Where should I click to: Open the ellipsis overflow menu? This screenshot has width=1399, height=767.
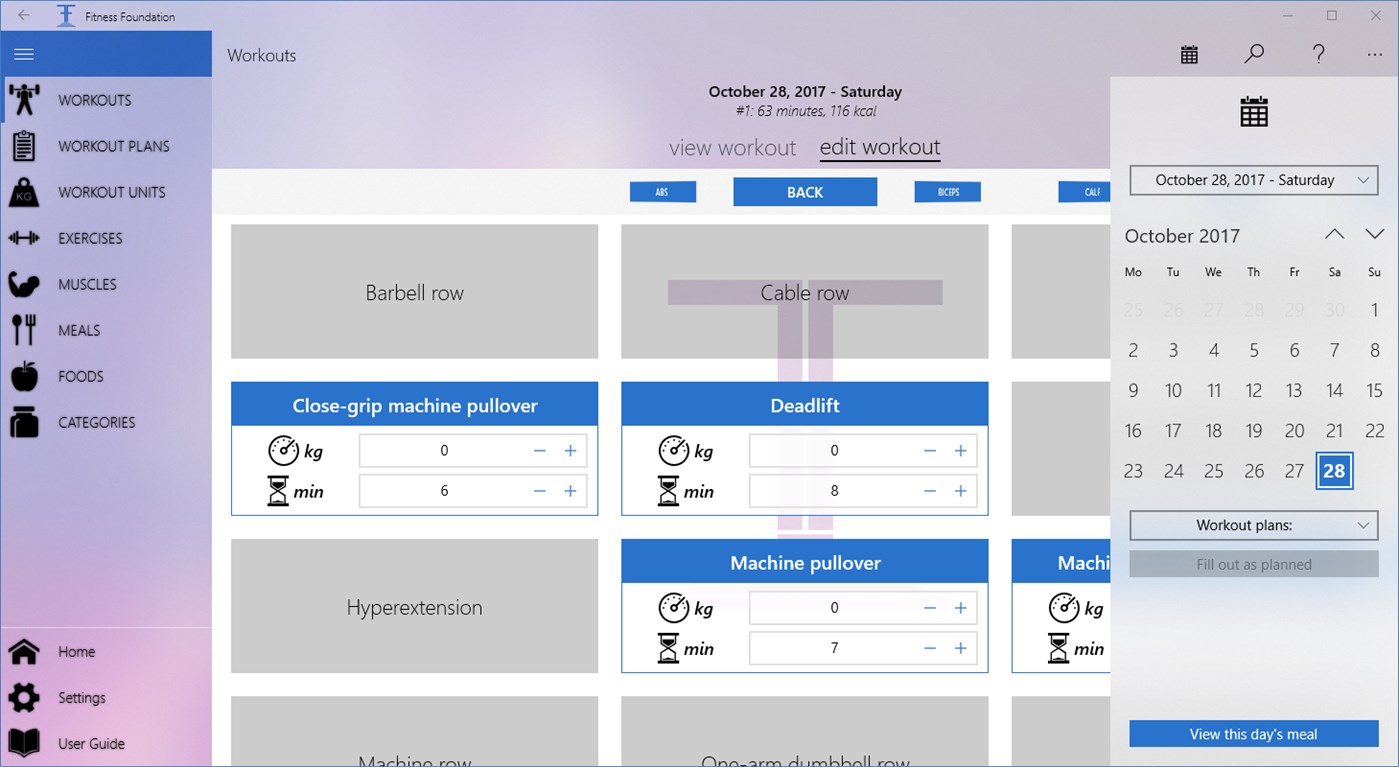click(x=1376, y=54)
